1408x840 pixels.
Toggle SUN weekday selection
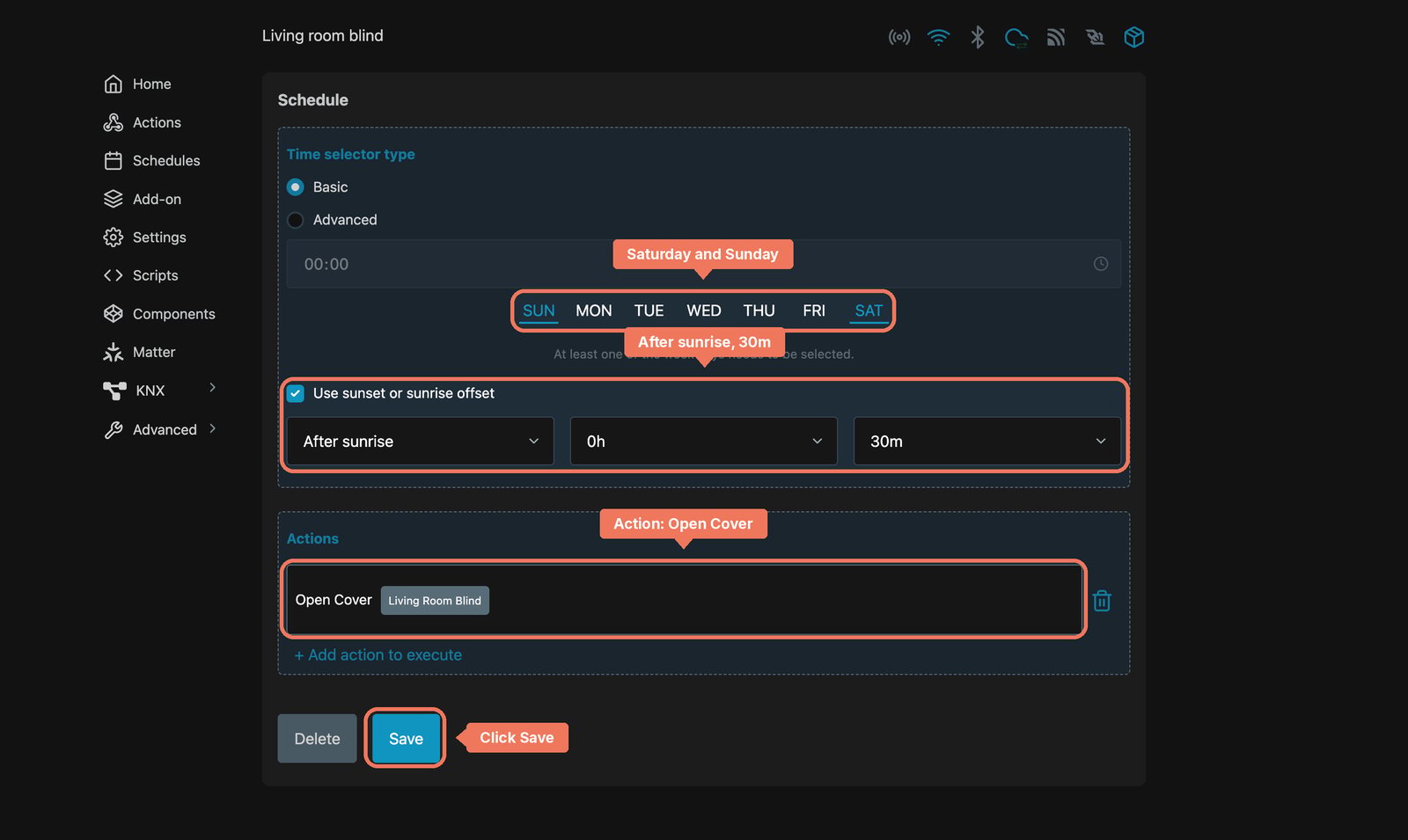tap(539, 310)
